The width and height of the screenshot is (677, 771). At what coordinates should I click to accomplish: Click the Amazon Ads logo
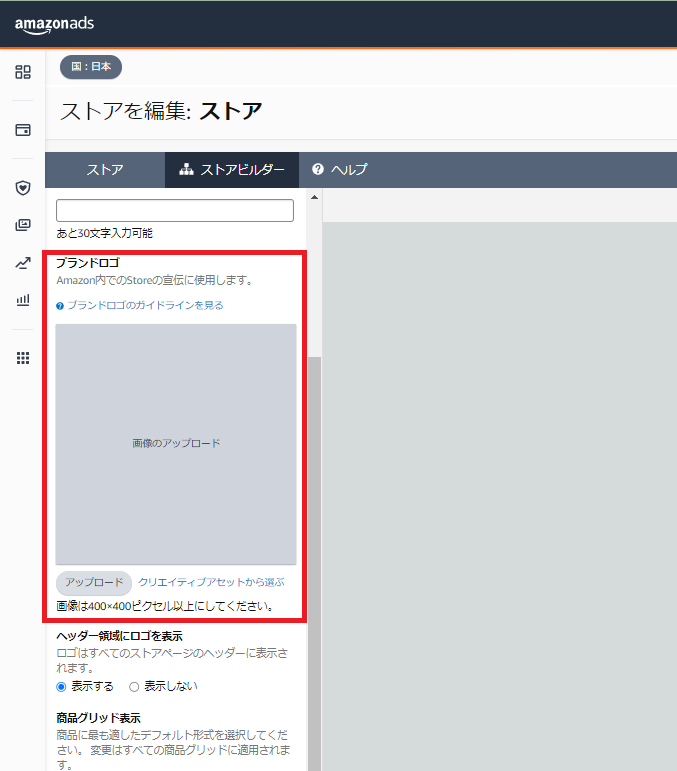(x=54, y=24)
